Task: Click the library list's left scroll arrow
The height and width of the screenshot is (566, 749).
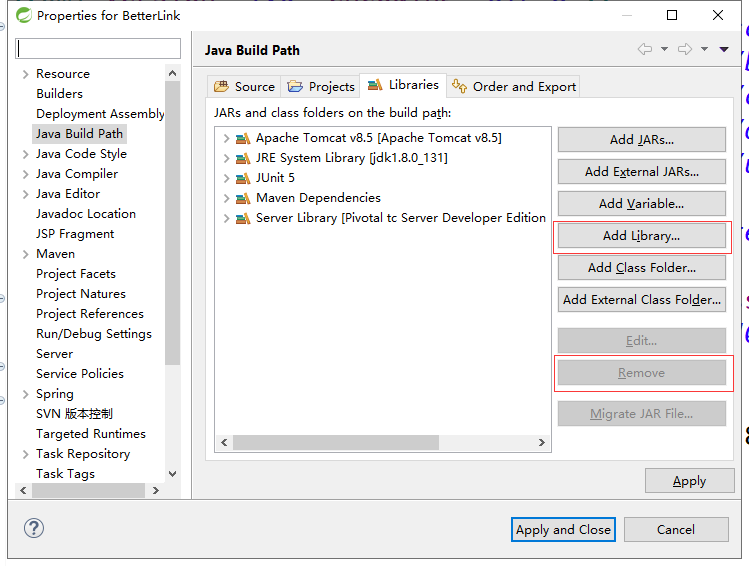Action: click(224, 443)
